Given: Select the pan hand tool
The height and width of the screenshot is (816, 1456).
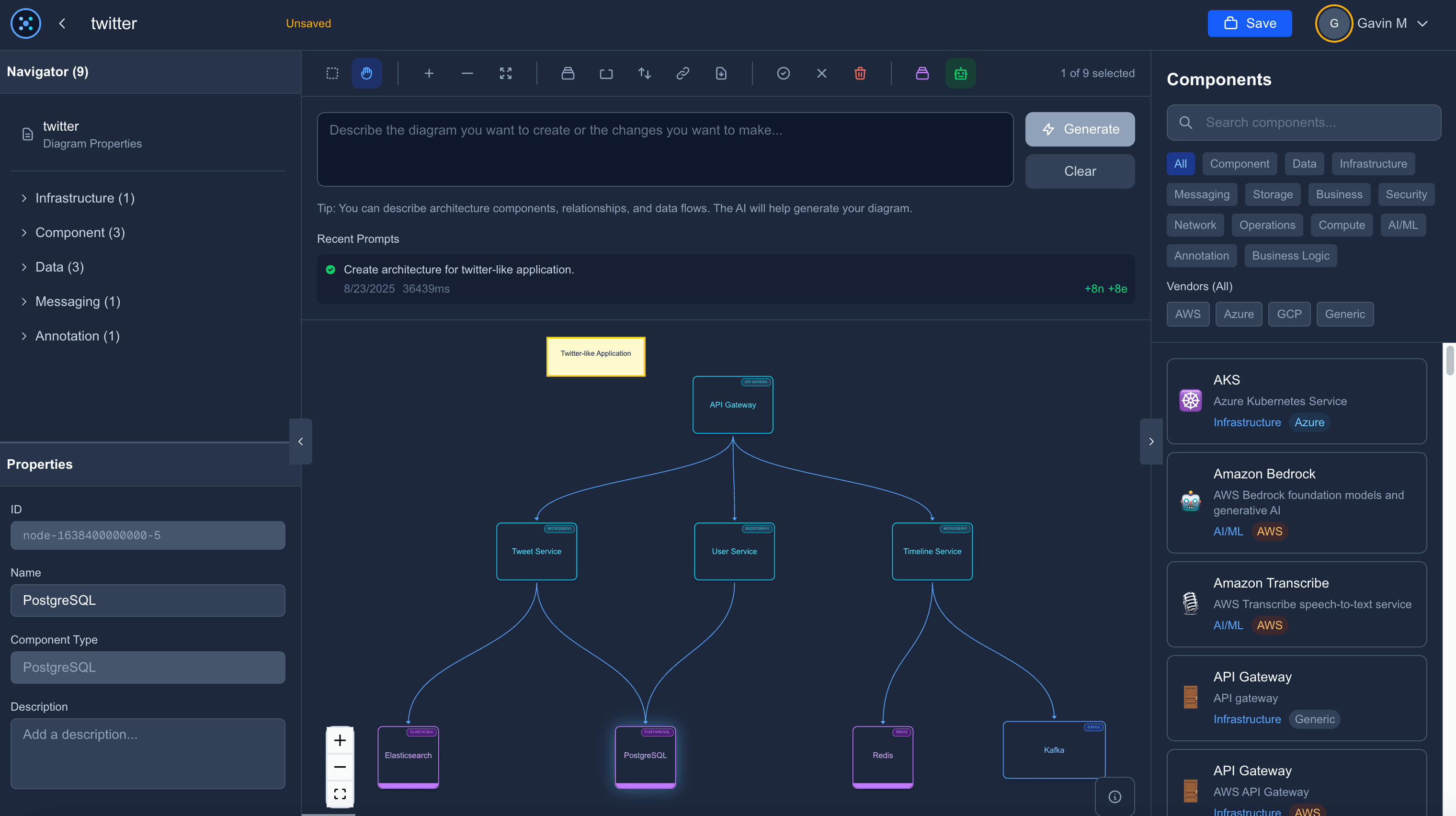Looking at the screenshot, I should (x=367, y=73).
